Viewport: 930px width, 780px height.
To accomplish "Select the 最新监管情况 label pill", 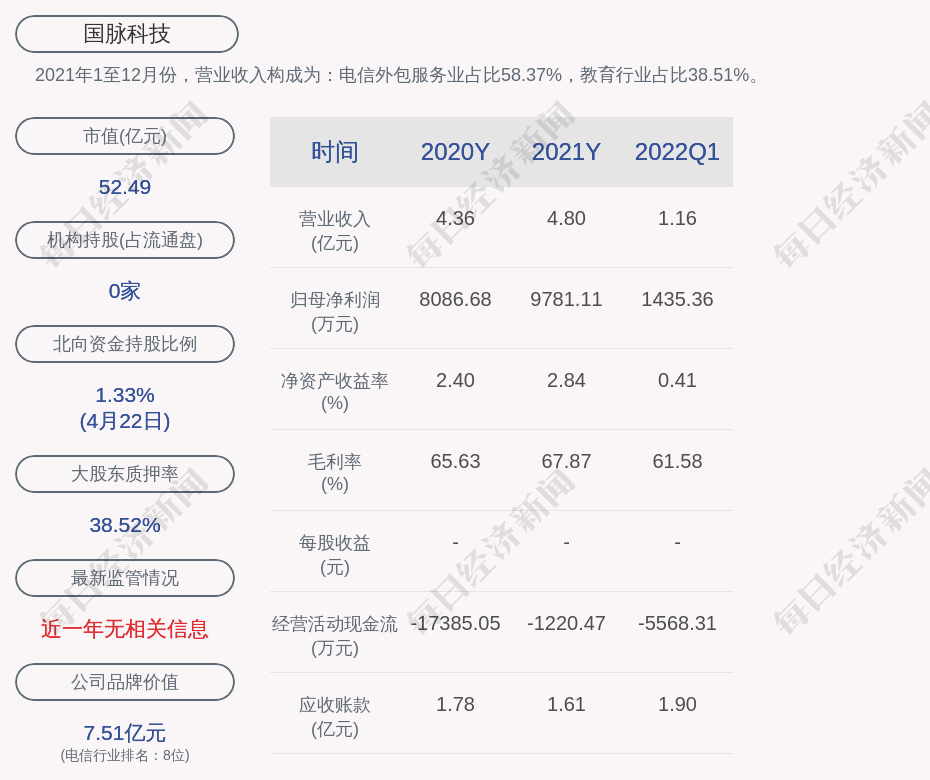I will click(x=125, y=577).
